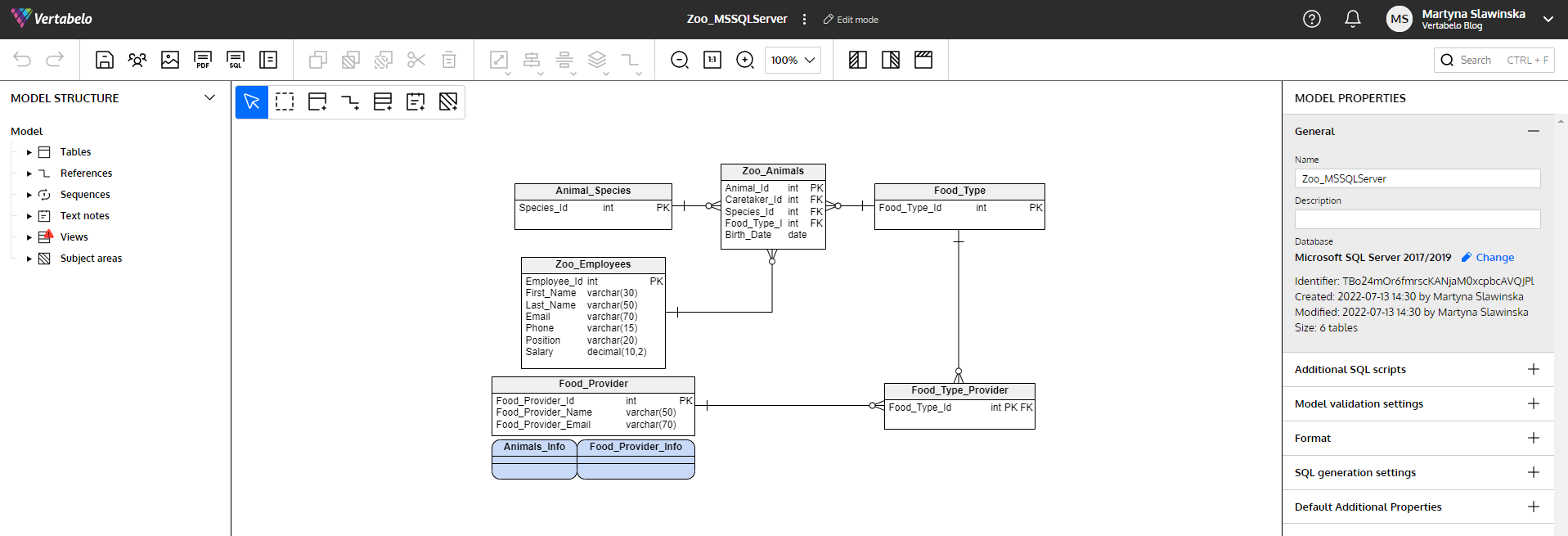Select the add new table tool

pyautogui.click(x=317, y=101)
